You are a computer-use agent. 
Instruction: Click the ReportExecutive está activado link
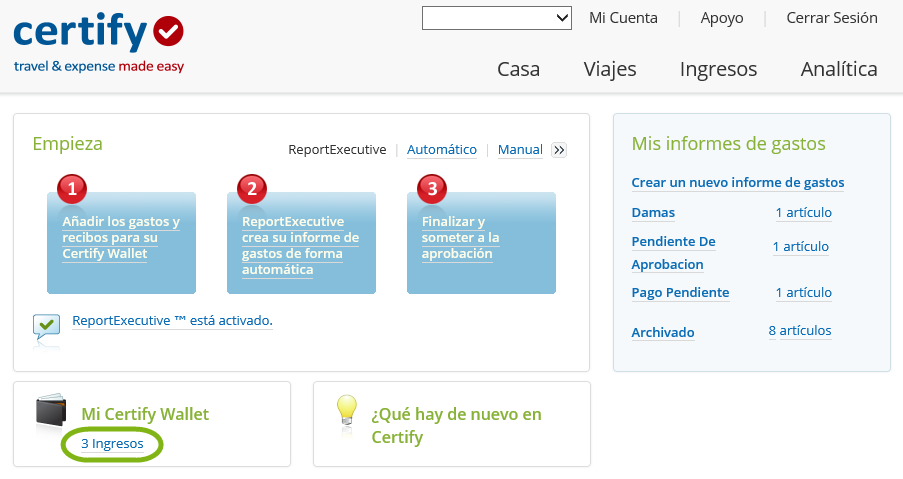(x=172, y=321)
